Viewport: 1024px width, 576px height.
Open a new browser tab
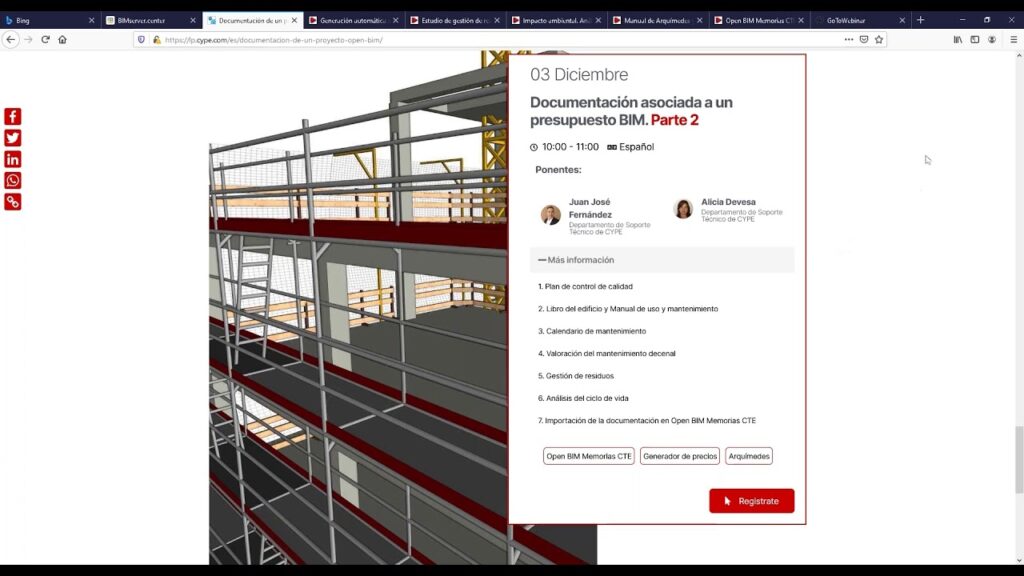pyautogui.click(x=921, y=20)
